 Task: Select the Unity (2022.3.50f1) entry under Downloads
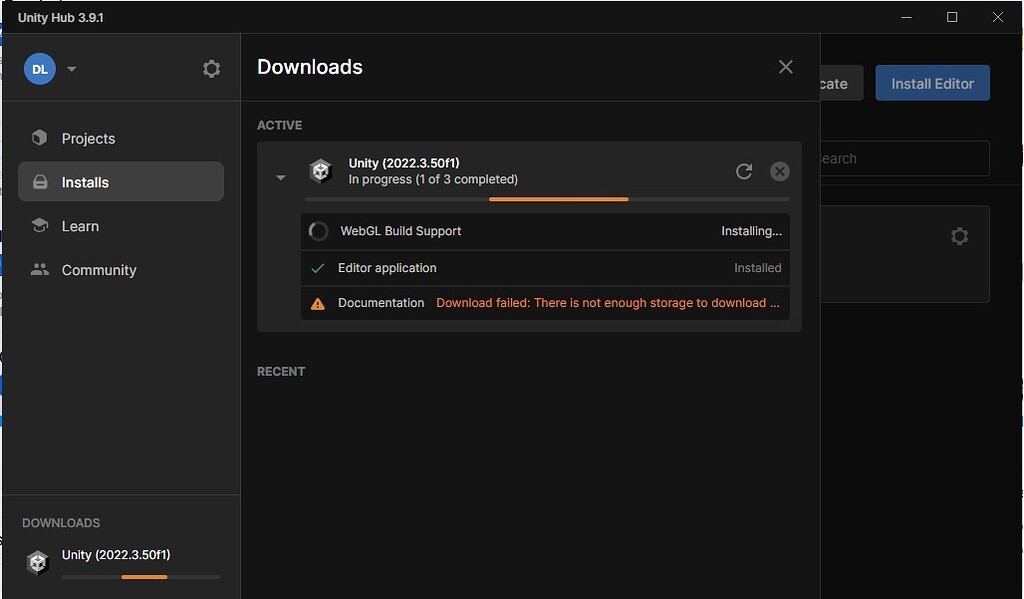click(x=114, y=554)
